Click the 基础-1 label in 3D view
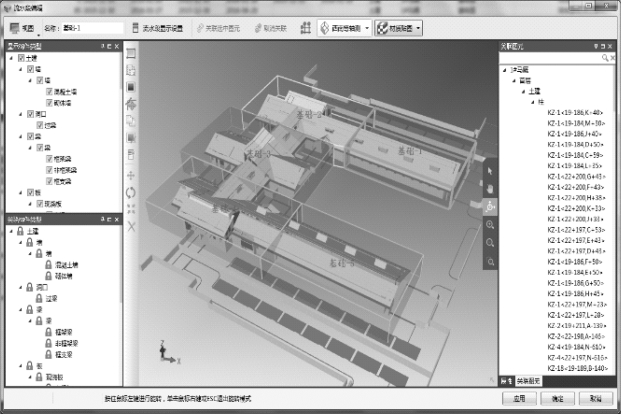621x414 pixels. point(410,151)
